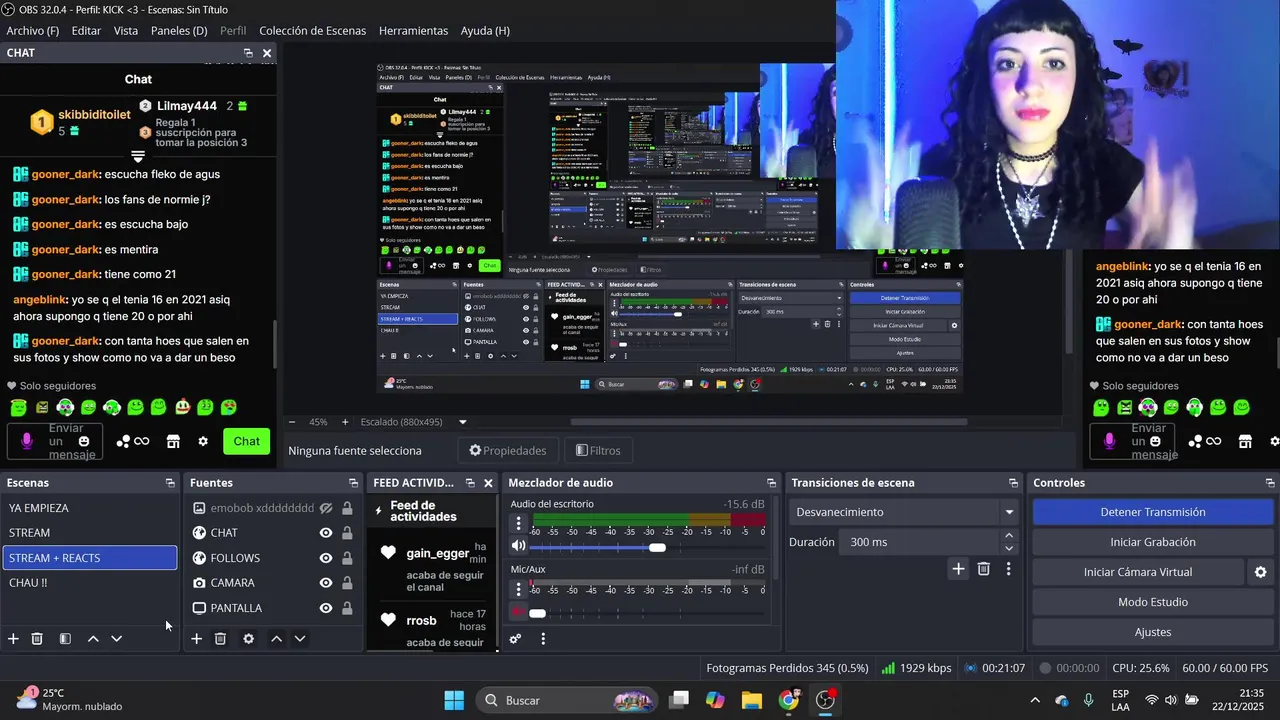
Task: Open Ajustes settings
Action: [x=1153, y=632]
